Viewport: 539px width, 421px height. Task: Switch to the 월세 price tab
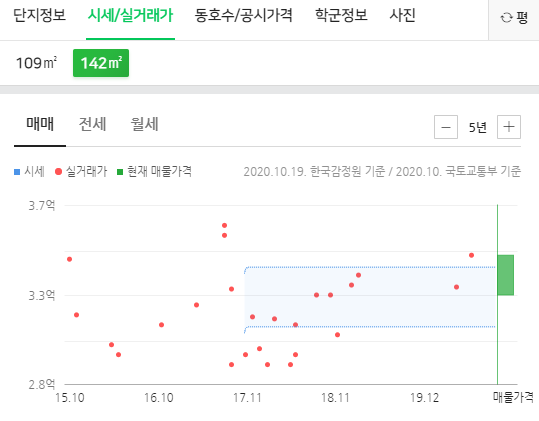(144, 124)
